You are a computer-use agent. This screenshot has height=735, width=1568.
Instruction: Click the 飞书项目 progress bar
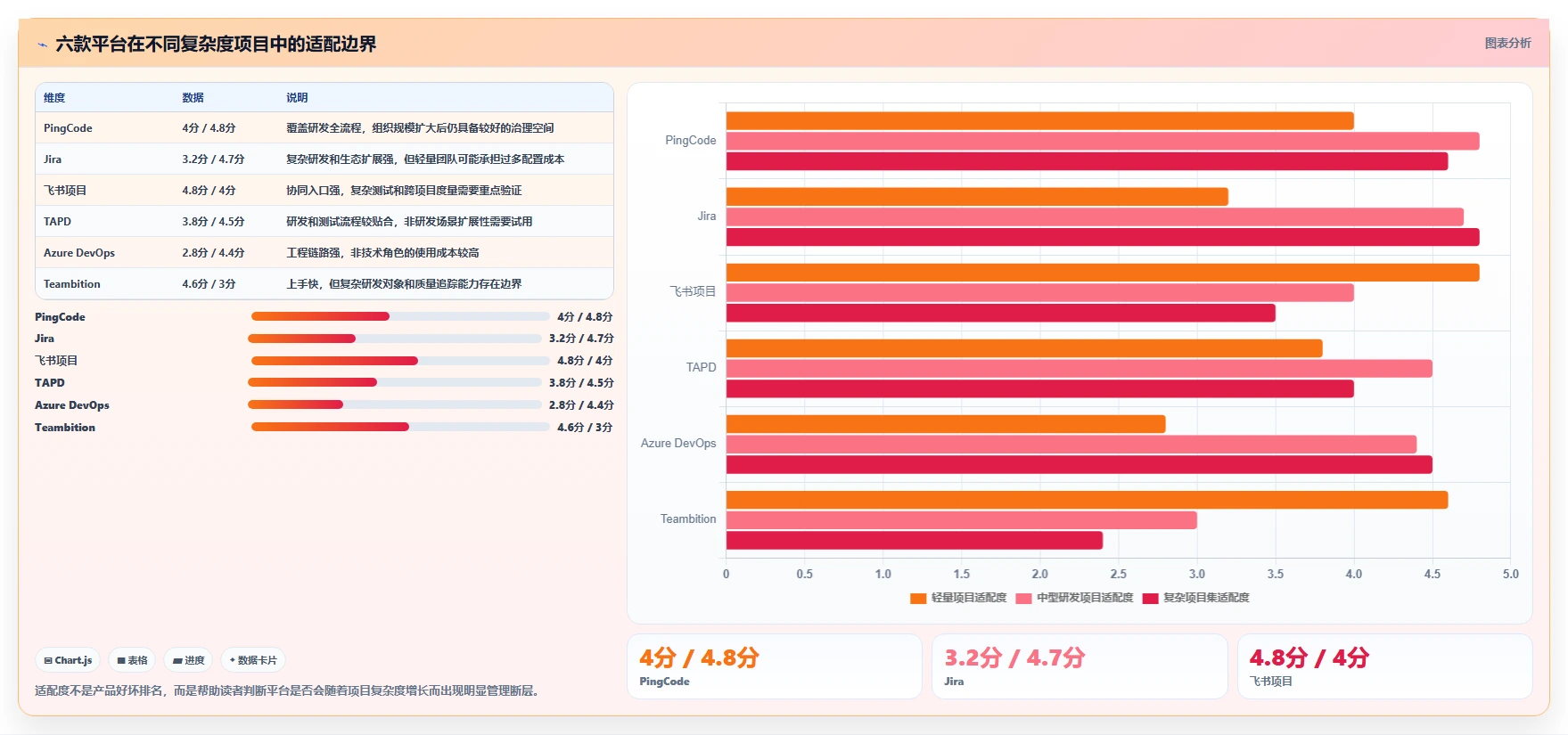[x=400, y=361]
